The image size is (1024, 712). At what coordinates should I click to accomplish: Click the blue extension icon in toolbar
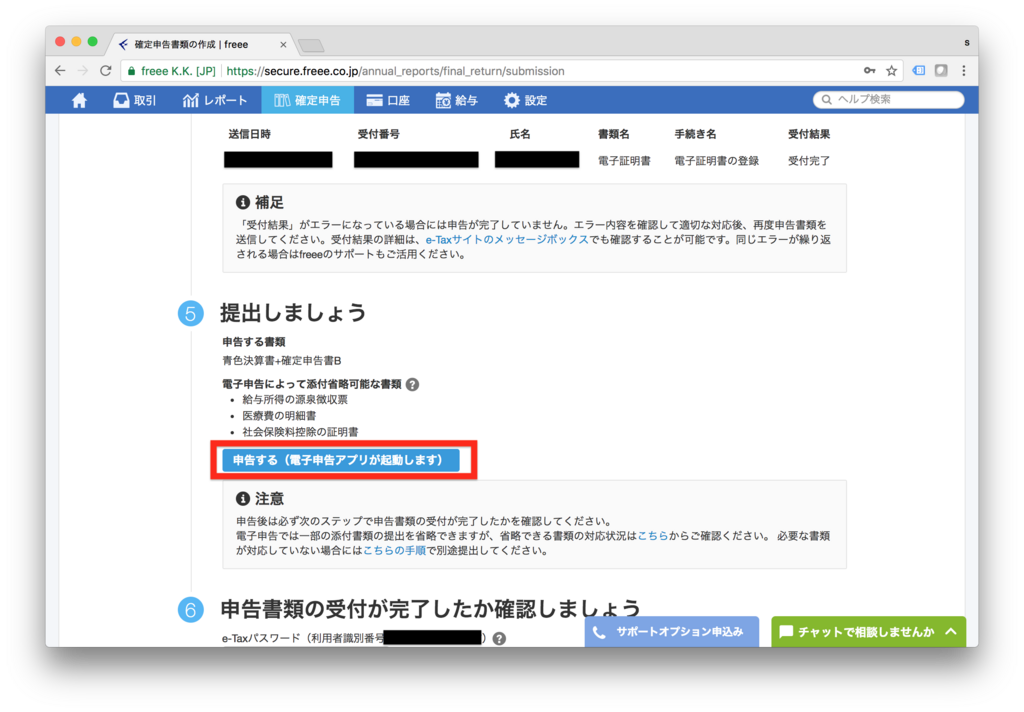point(919,71)
